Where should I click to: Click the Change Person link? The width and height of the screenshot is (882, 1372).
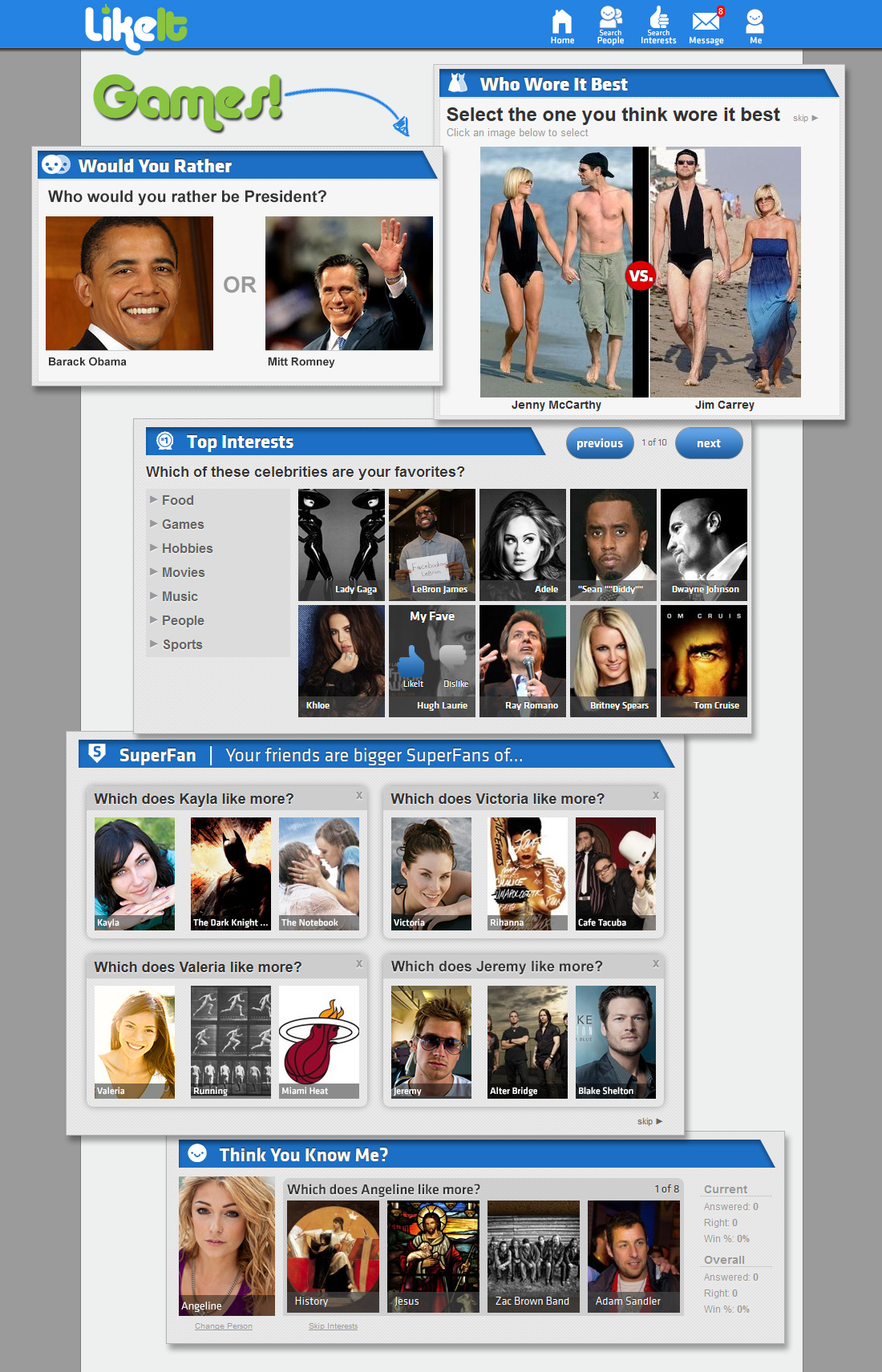pyautogui.click(x=224, y=1326)
